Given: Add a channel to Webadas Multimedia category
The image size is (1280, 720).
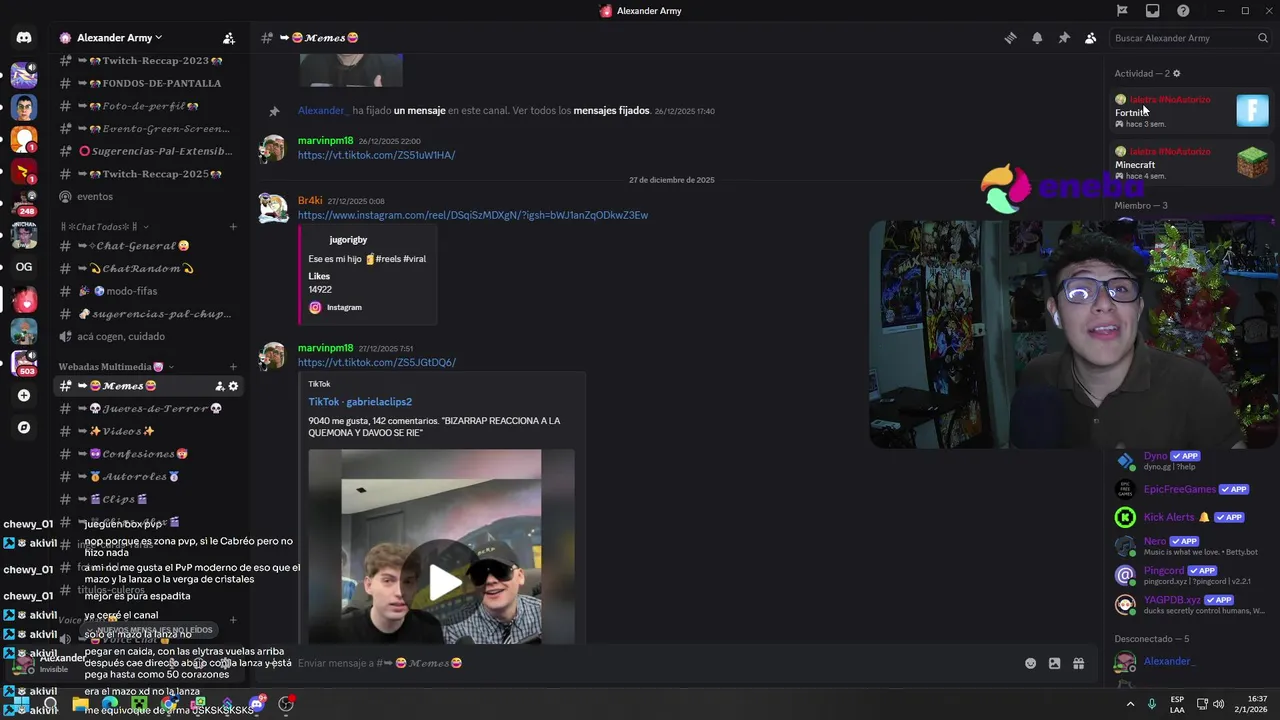Looking at the screenshot, I should pos(233,367).
